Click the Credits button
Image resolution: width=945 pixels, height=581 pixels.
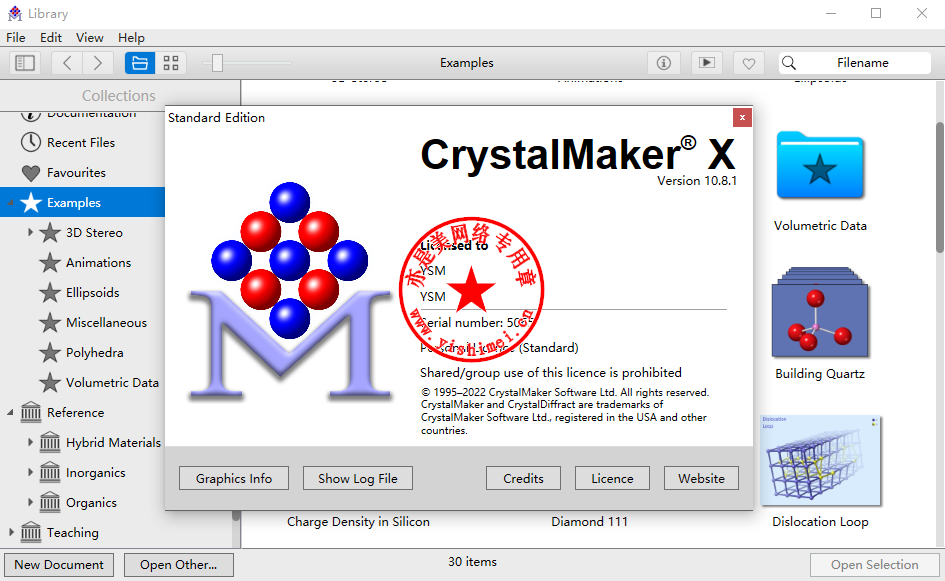(x=523, y=479)
